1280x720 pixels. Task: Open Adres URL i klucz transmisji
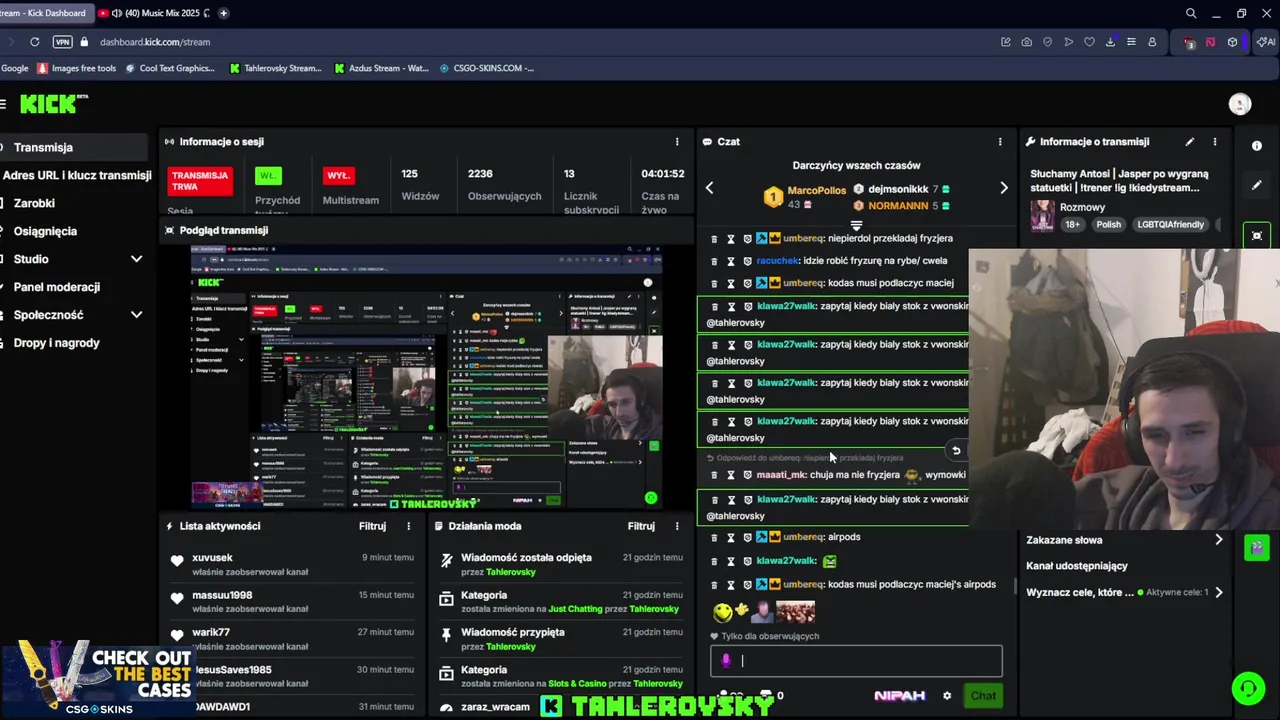[76, 175]
